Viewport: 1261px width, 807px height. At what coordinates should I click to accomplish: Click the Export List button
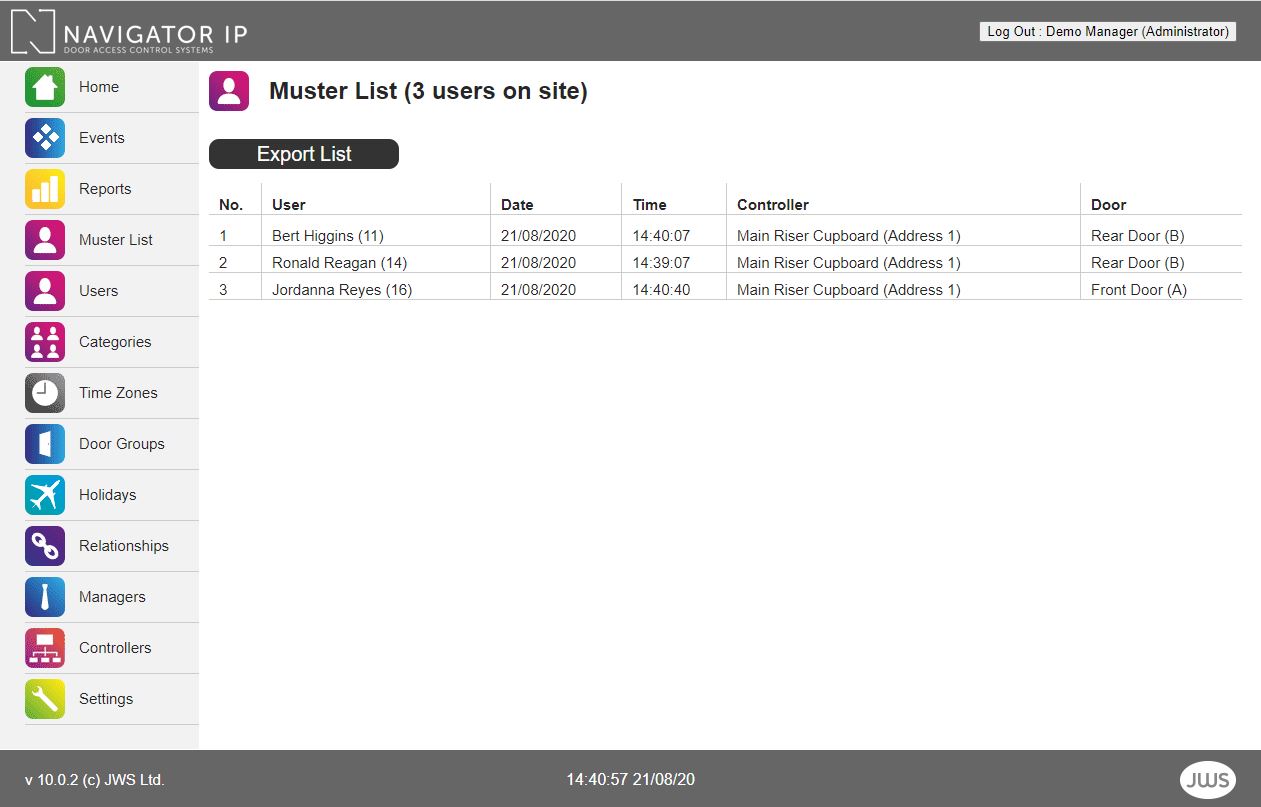pyautogui.click(x=304, y=154)
